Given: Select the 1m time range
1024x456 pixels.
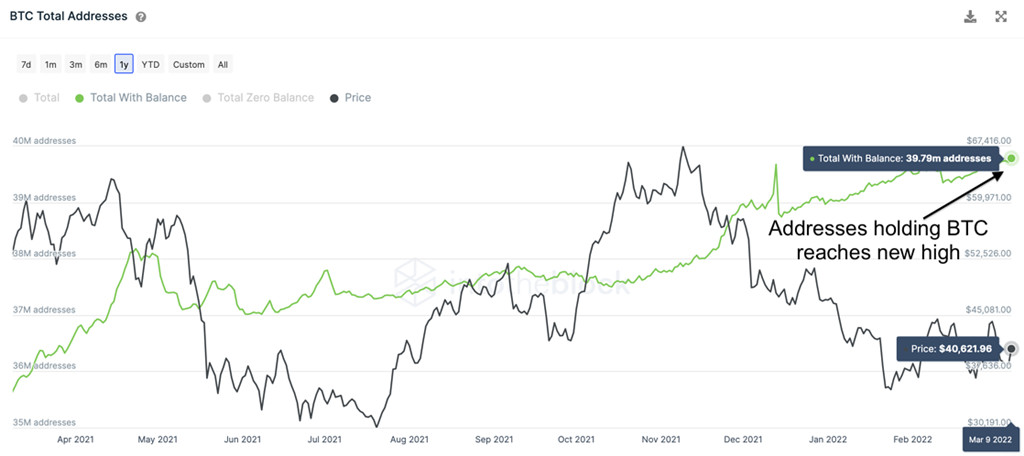Looking at the screenshot, I should (x=50, y=64).
